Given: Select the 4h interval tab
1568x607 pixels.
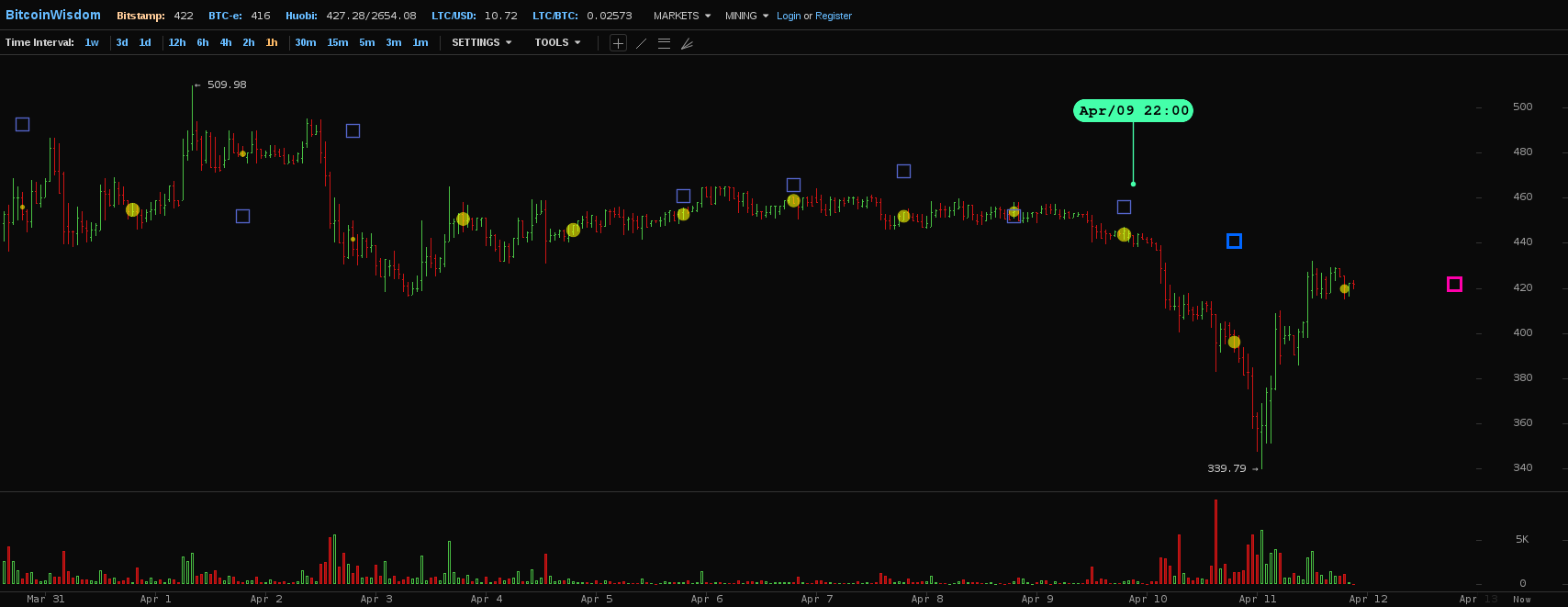Looking at the screenshot, I should click(x=226, y=43).
